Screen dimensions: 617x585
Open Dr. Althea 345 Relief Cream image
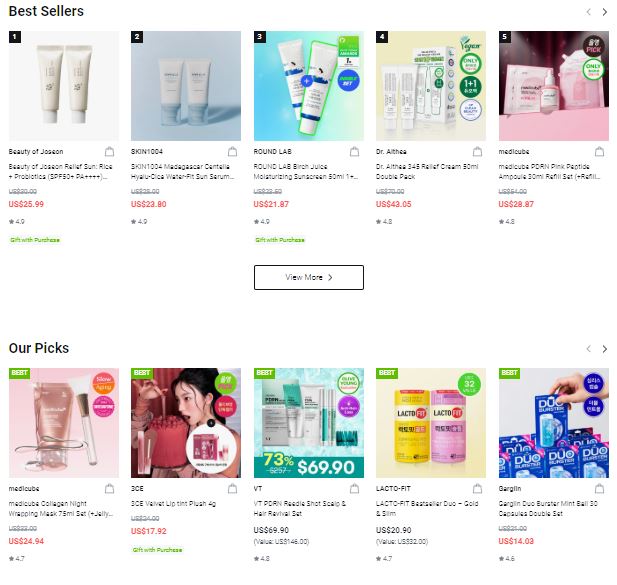click(431, 85)
